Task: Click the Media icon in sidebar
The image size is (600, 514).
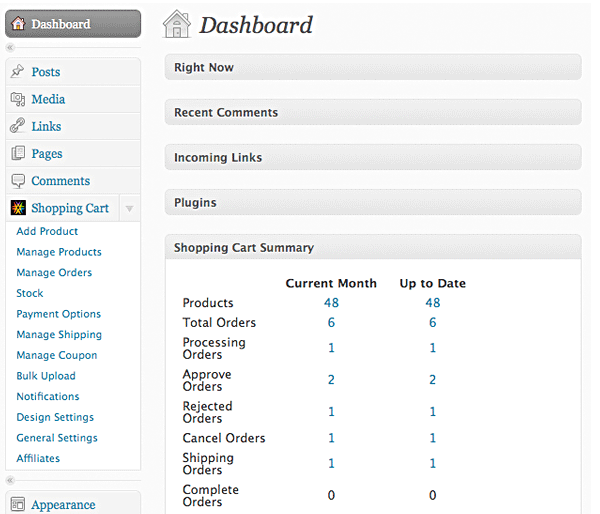Action: [18, 99]
